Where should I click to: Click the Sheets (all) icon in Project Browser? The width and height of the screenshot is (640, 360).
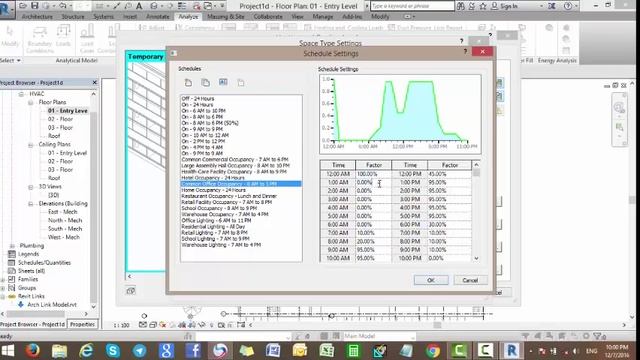click(12, 271)
